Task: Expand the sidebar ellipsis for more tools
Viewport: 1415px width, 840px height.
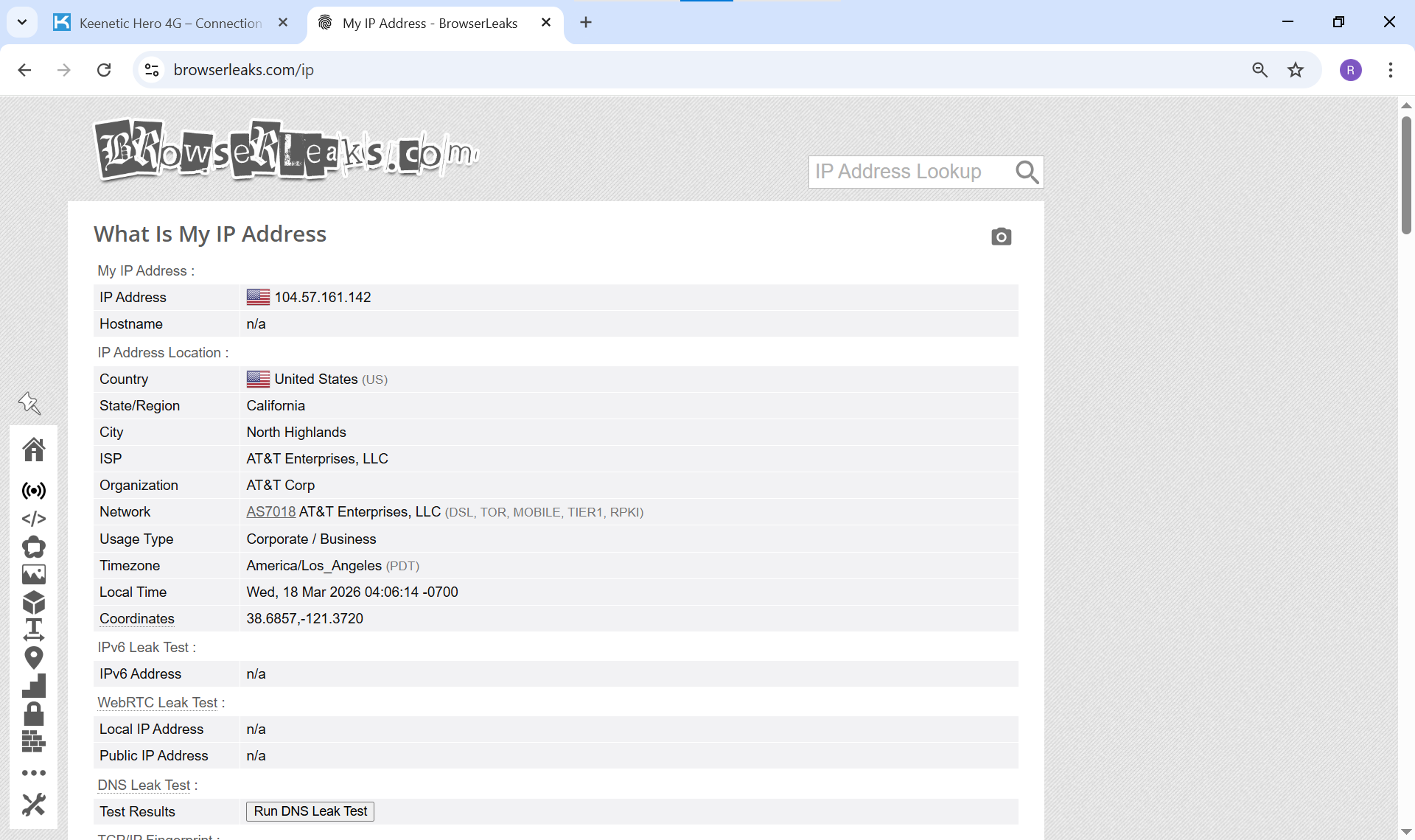Action: click(x=34, y=772)
